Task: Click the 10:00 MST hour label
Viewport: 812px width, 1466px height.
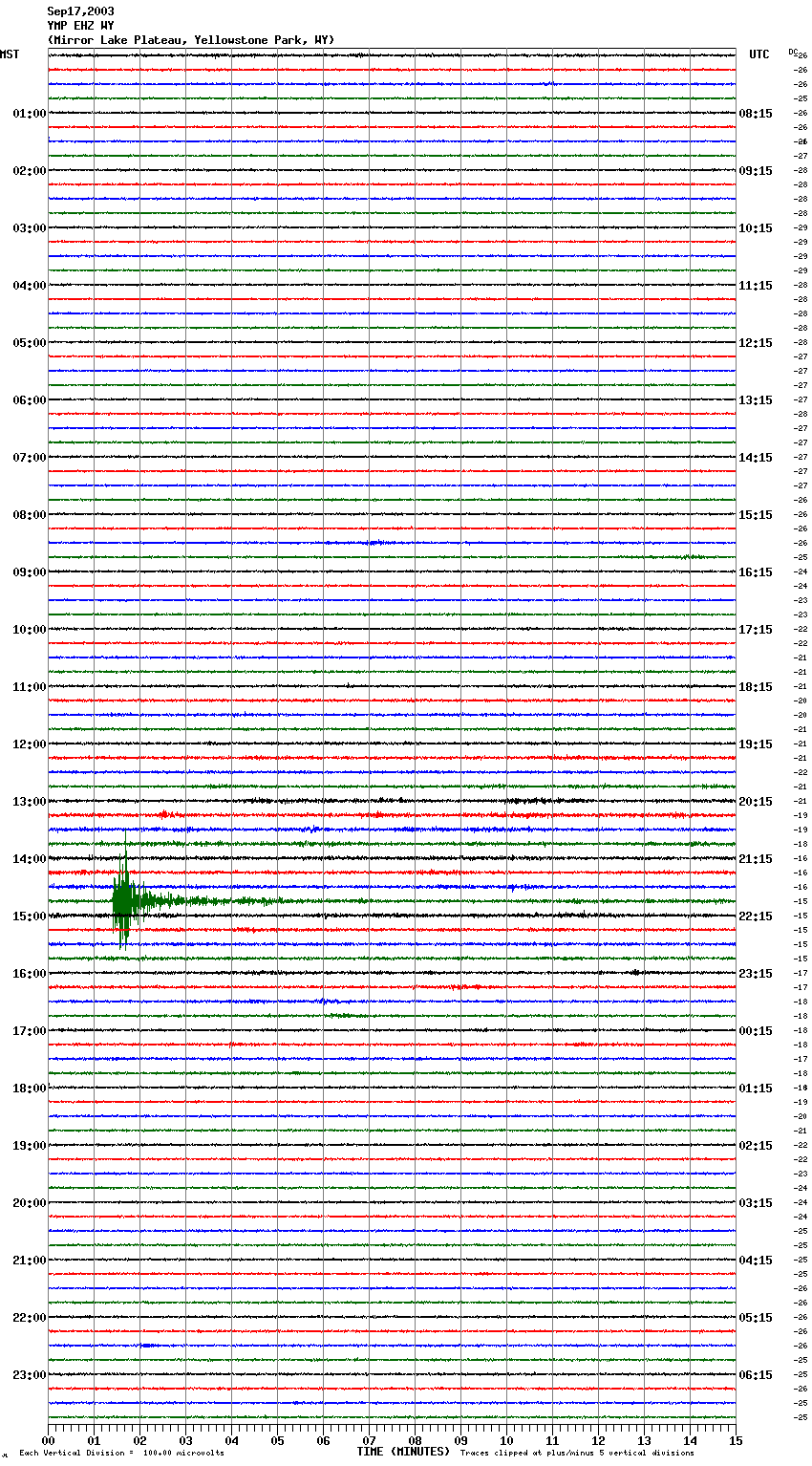Action: [x=30, y=630]
